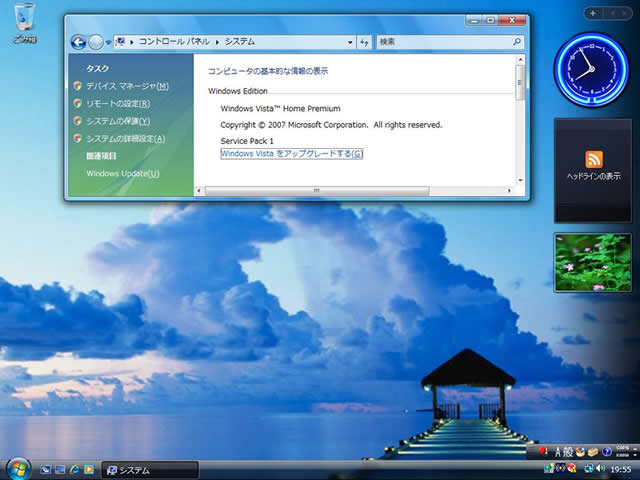Expand the address bar history dropdown
Screen dimensions: 640x480
[x=350, y=42]
